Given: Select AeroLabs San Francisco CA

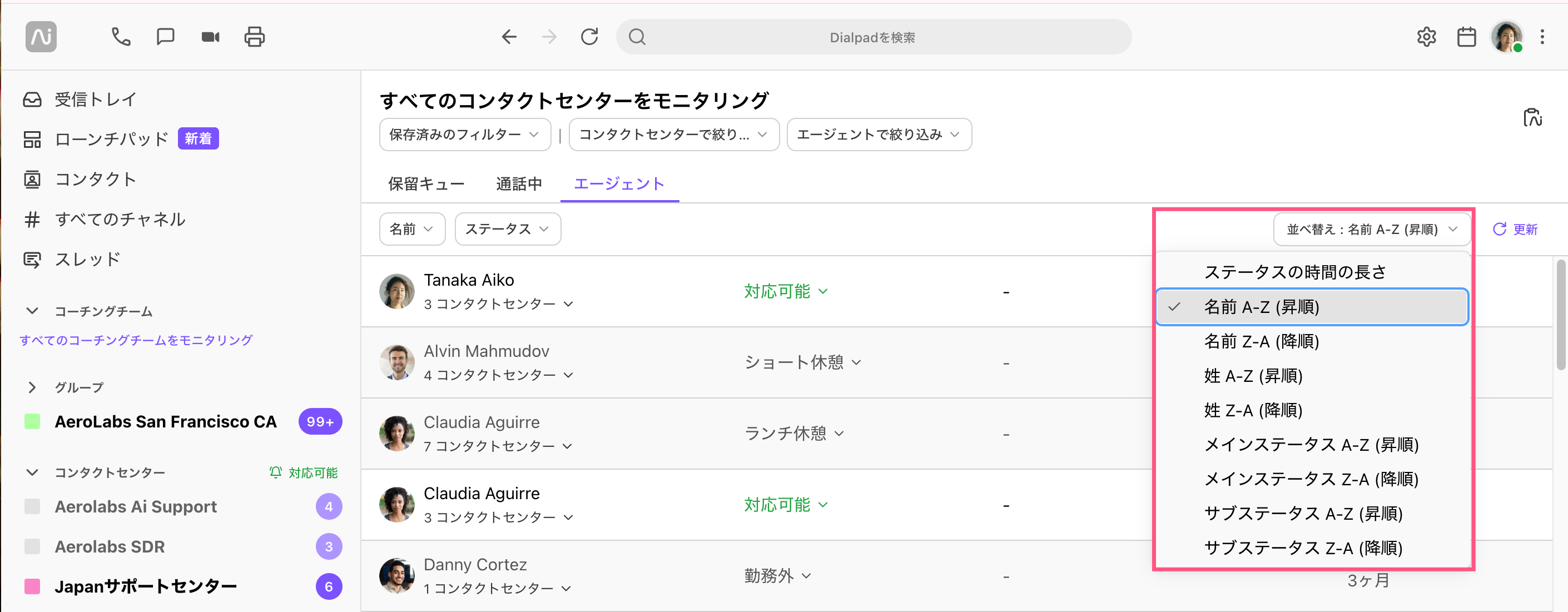Looking at the screenshot, I should 166,421.
